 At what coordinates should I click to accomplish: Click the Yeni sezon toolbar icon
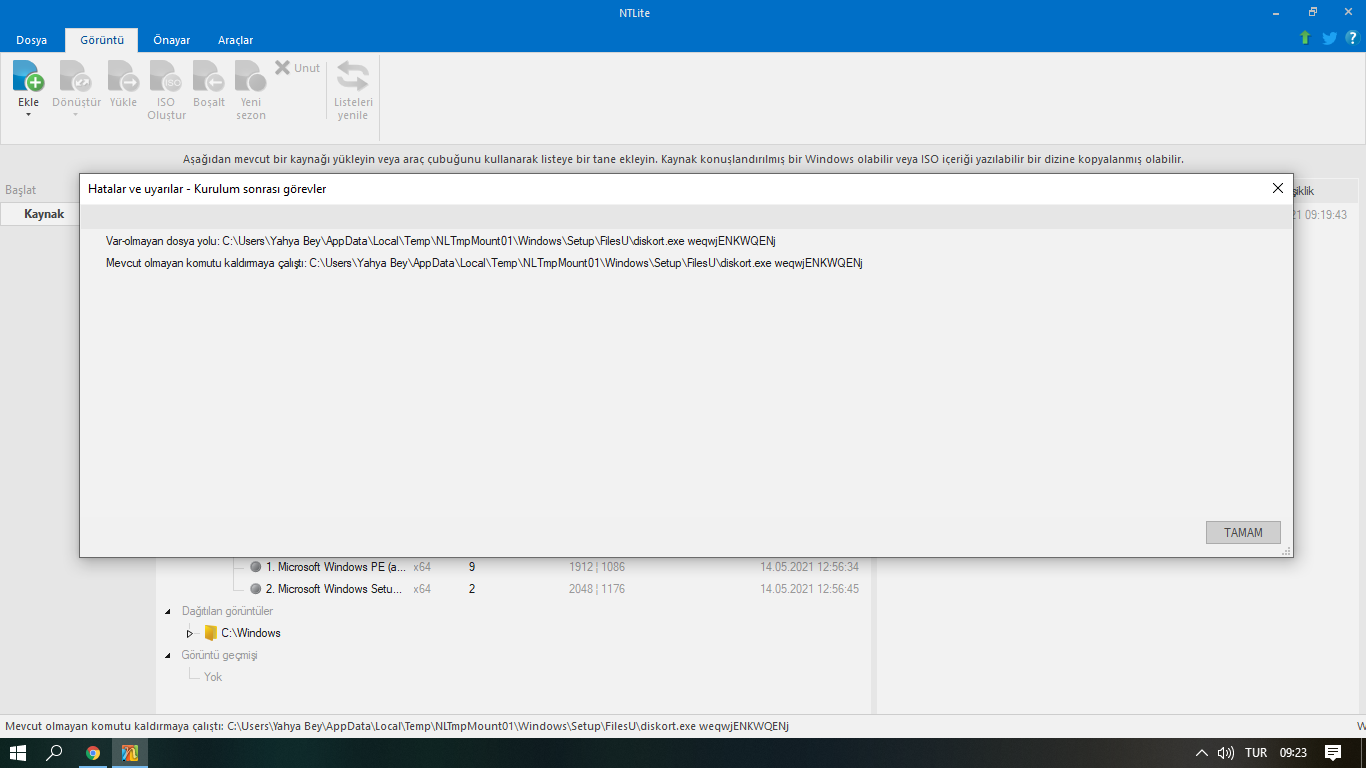251,76
